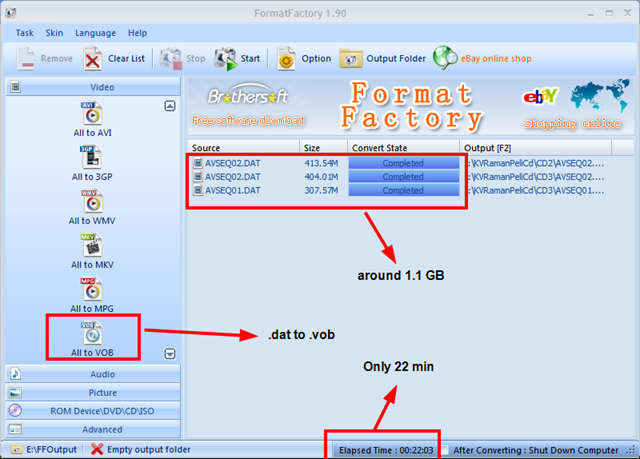
Task: Collapse the Video section header
Action: [x=93, y=87]
